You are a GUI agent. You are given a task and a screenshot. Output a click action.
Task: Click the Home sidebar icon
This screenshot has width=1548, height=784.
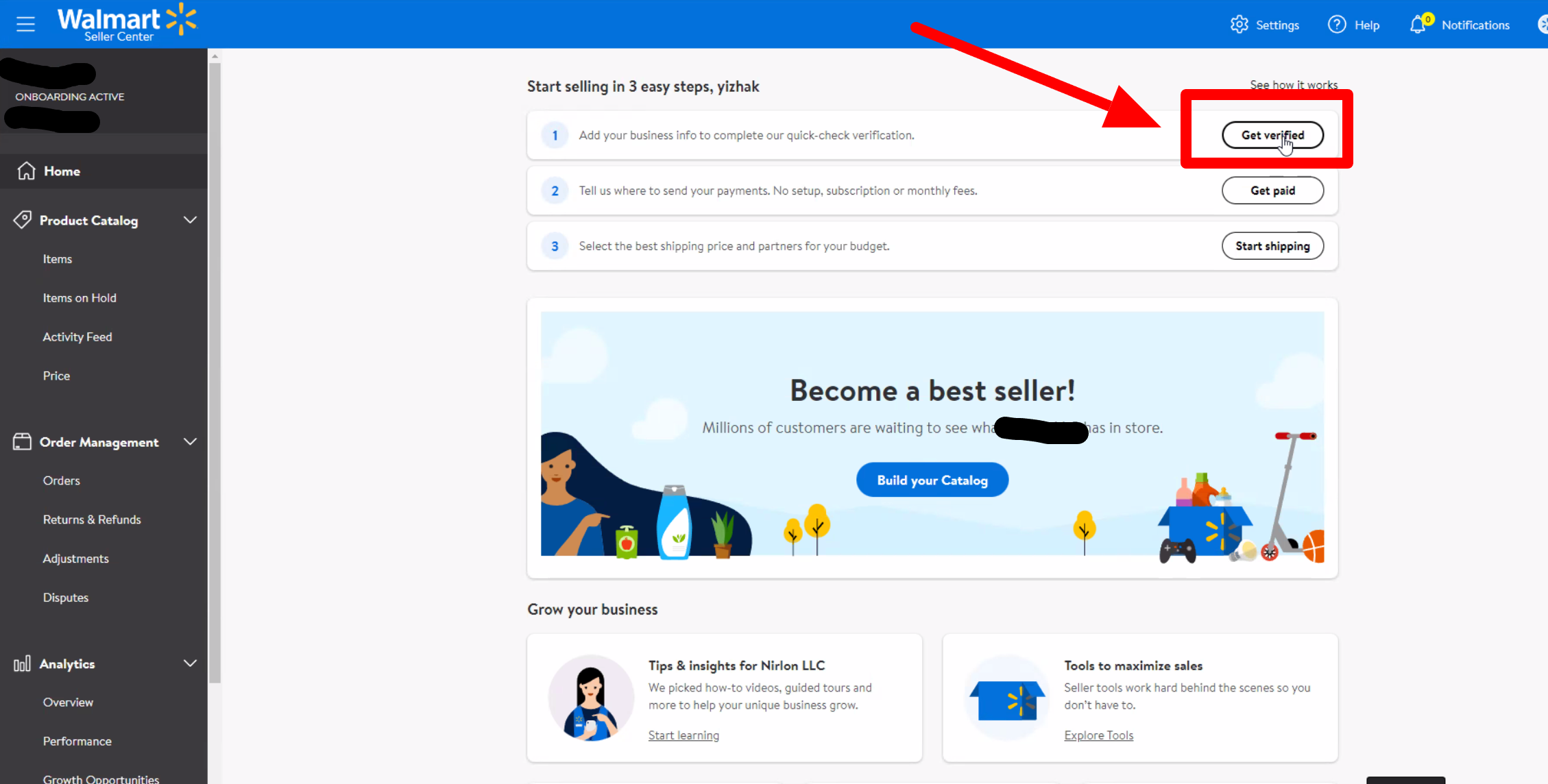coord(25,170)
